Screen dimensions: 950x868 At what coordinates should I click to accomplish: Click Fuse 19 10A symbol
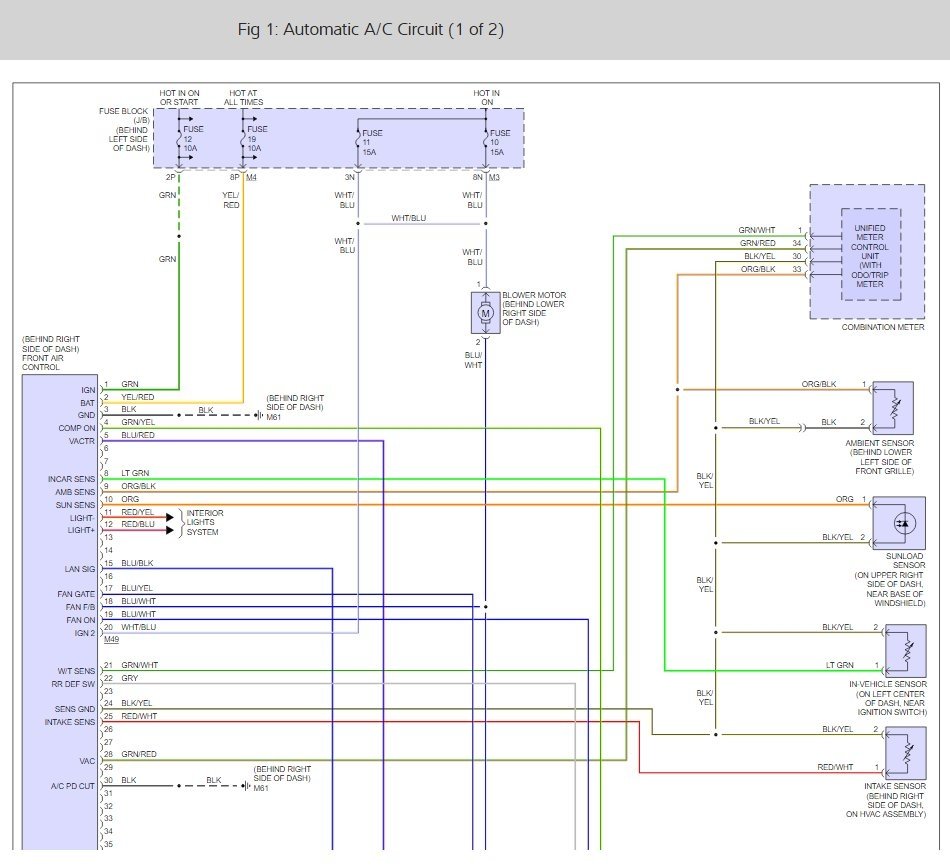(244, 138)
